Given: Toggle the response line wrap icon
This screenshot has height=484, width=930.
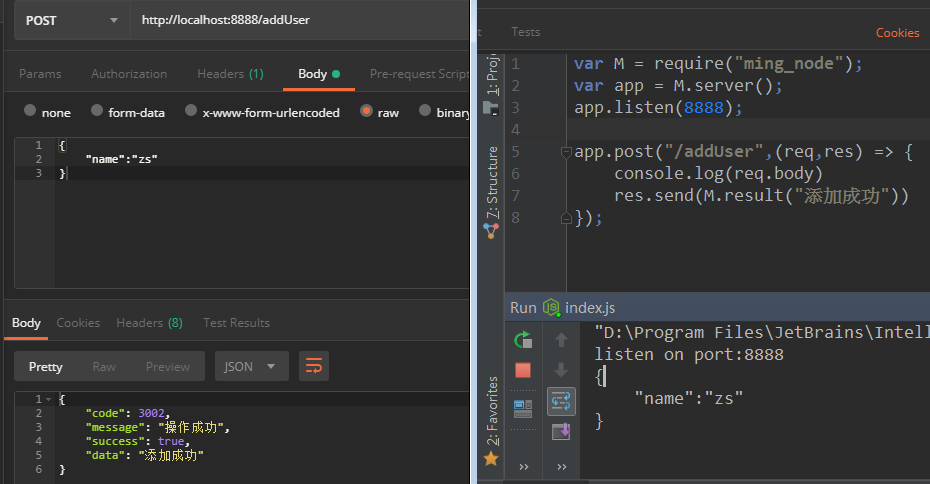Looking at the screenshot, I should coord(314,367).
